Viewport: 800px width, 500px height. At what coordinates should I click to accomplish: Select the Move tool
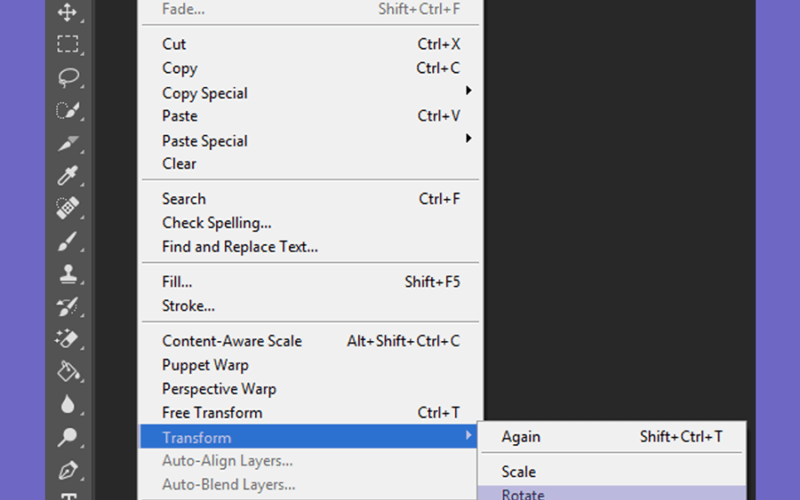point(68,12)
